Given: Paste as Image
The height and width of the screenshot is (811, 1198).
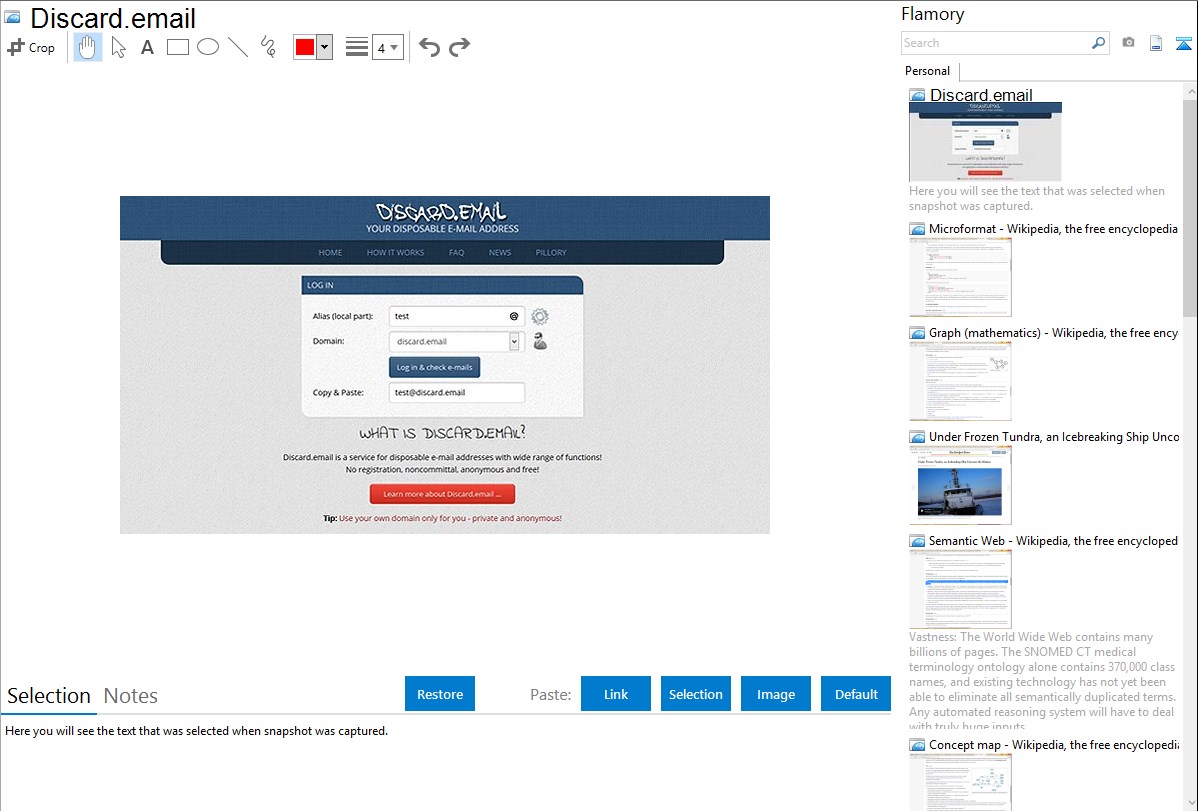Looking at the screenshot, I should (776, 694).
